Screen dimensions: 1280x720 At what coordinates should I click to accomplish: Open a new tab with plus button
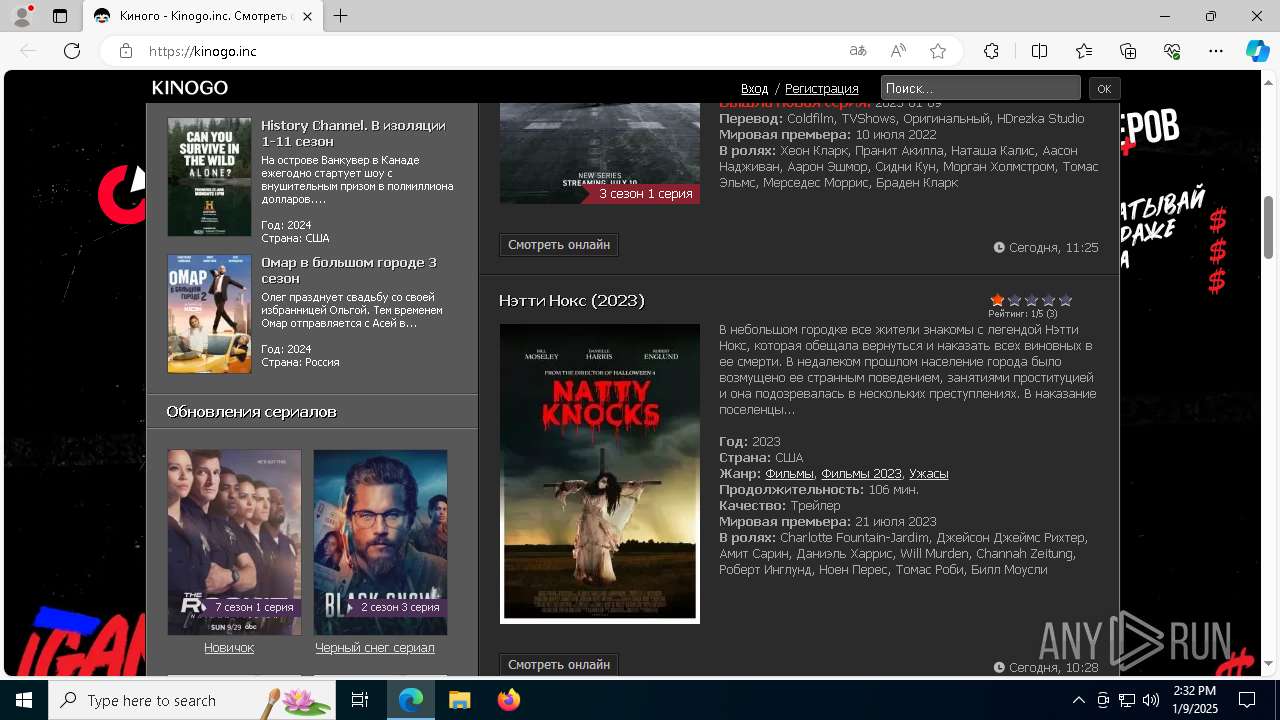[341, 16]
